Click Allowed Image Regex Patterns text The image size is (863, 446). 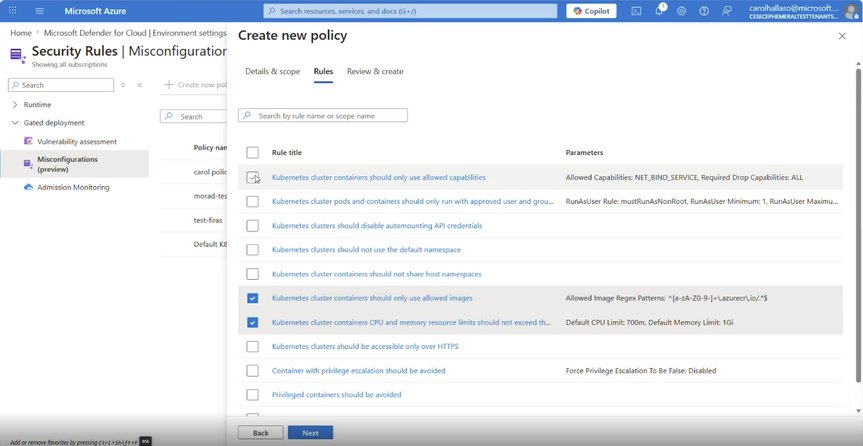[667, 298]
